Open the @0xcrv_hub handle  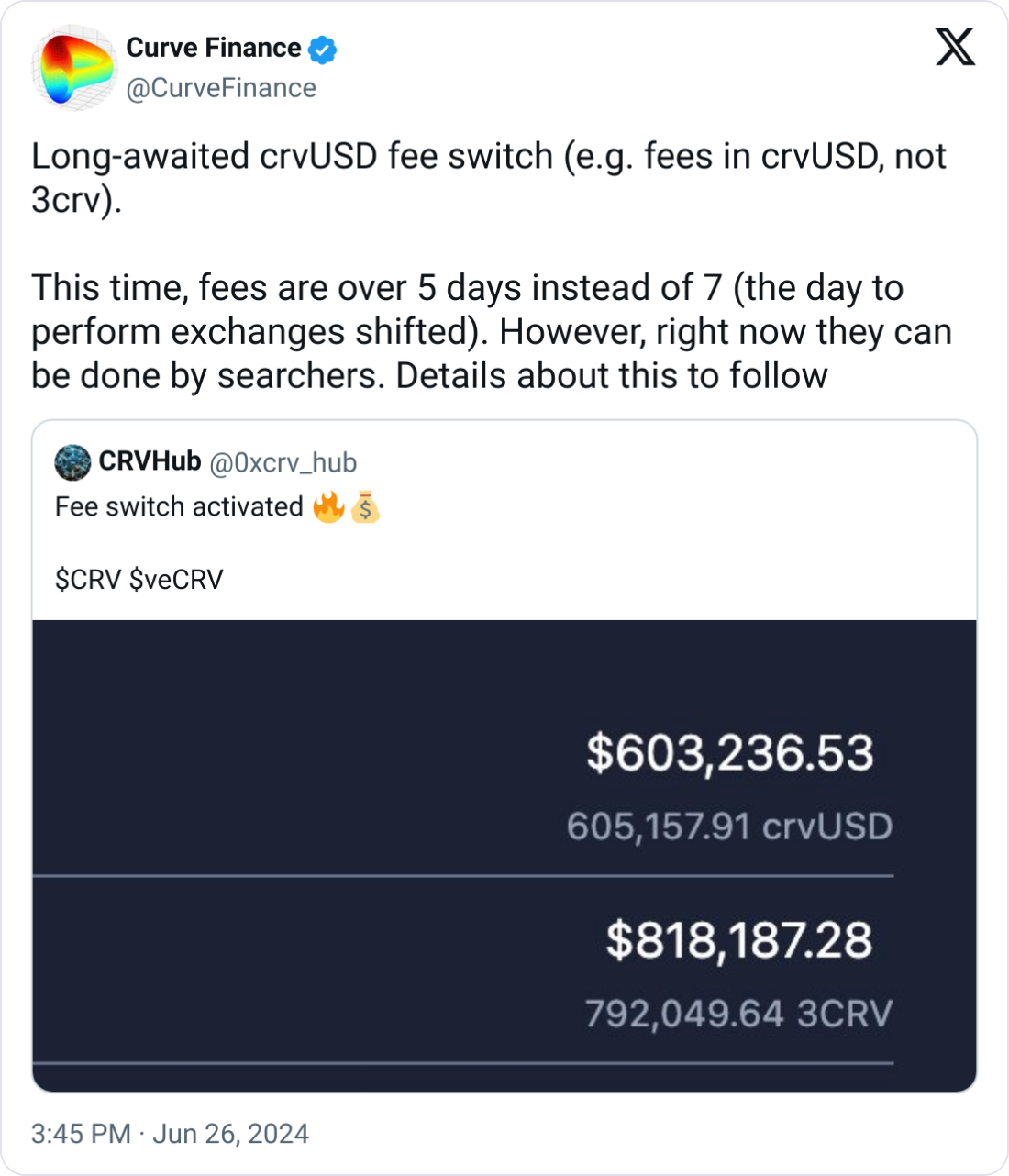(x=283, y=462)
